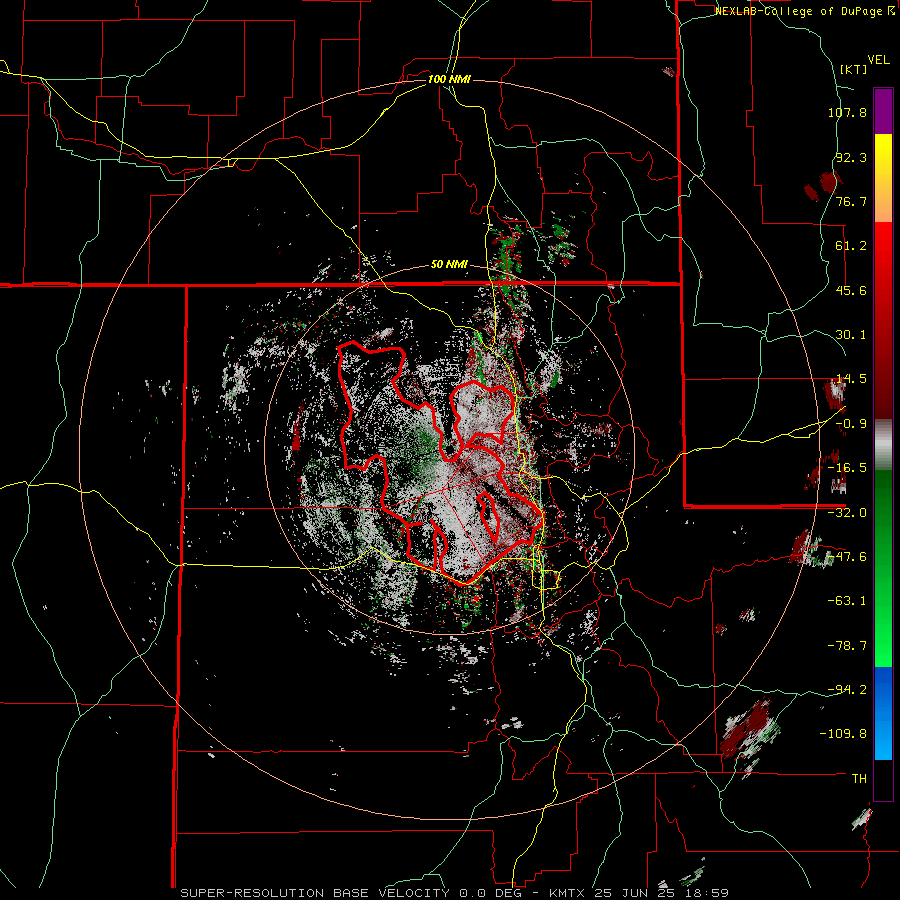Click the 92.3 value on velocity scale
Screen dimensions: 900x900
pyautogui.click(x=851, y=157)
